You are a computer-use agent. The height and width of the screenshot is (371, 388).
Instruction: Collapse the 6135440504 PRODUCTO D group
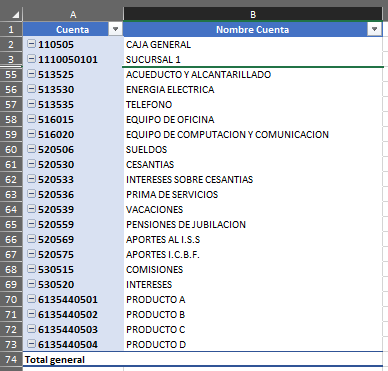[31, 344]
